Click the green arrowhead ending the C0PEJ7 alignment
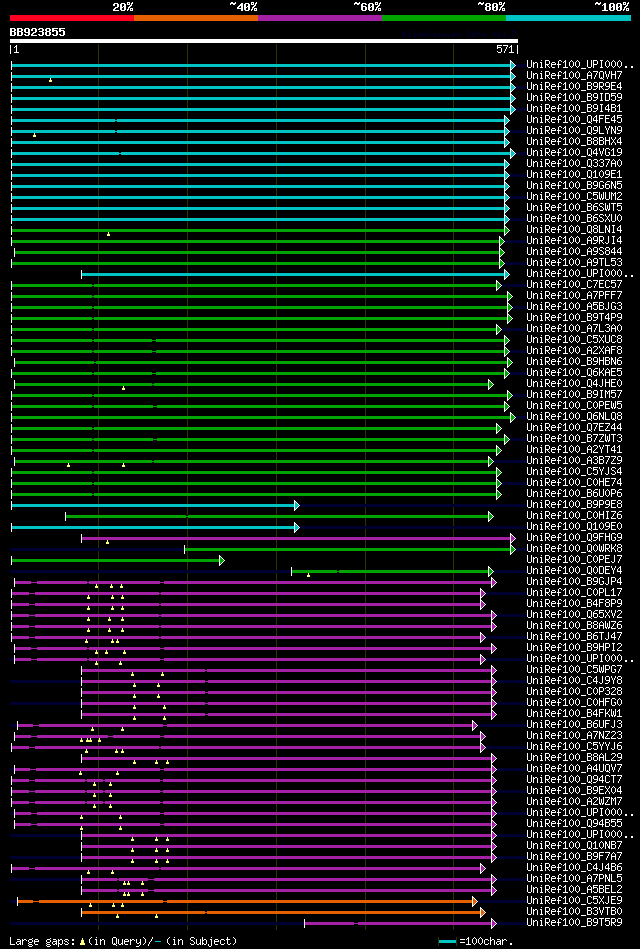This screenshot has height=949, width=640. [x=222, y=560]
